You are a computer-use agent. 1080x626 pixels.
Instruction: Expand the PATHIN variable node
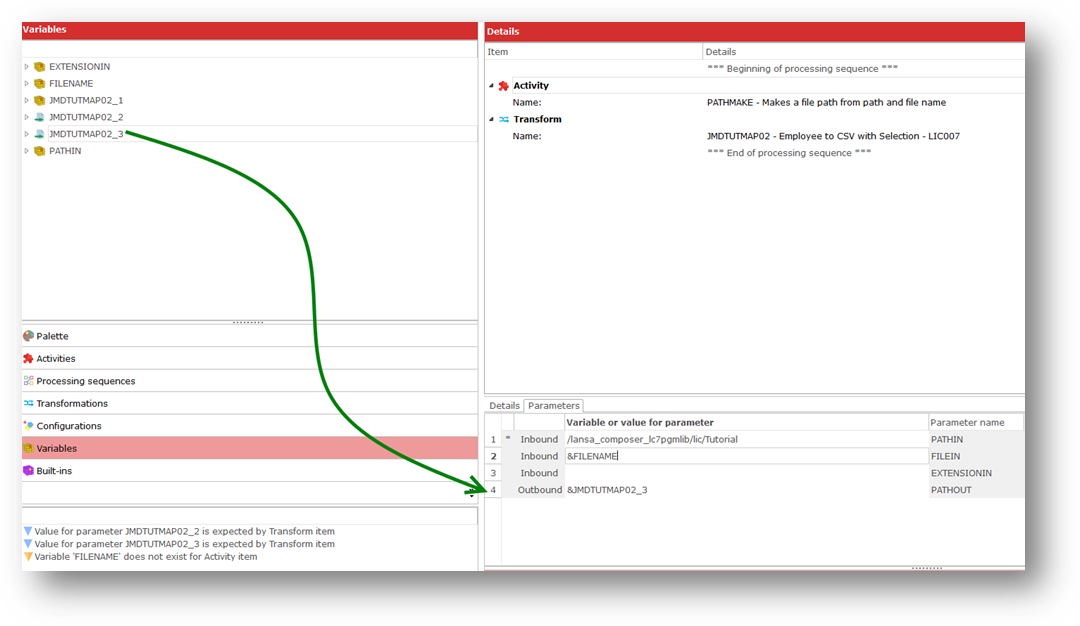coord(27,151)
